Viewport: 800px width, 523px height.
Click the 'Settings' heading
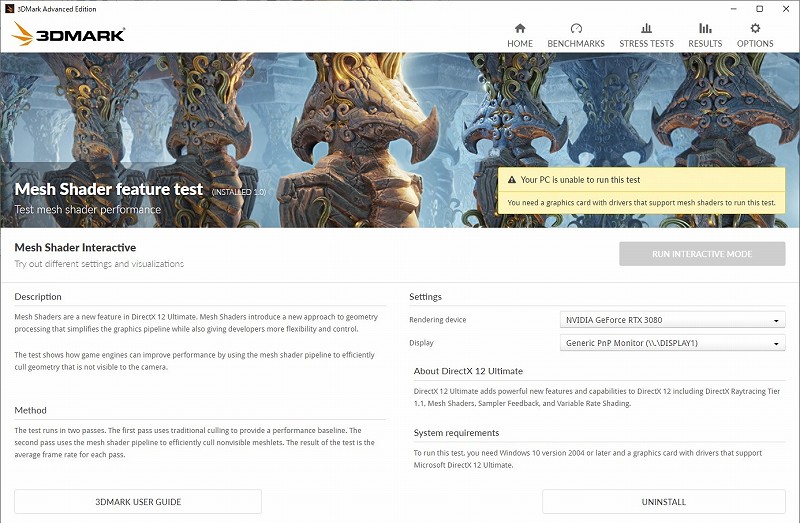point(425,296)
